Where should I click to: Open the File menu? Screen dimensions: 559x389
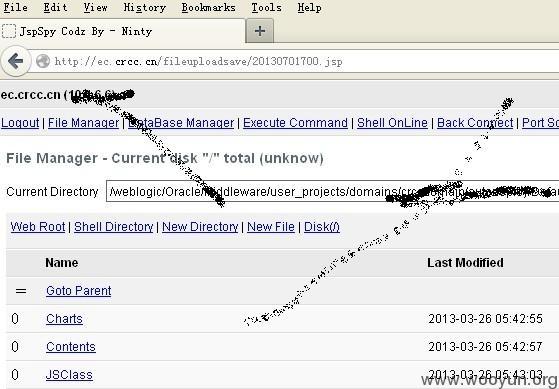pyautogui.click(x=16, y=7)
